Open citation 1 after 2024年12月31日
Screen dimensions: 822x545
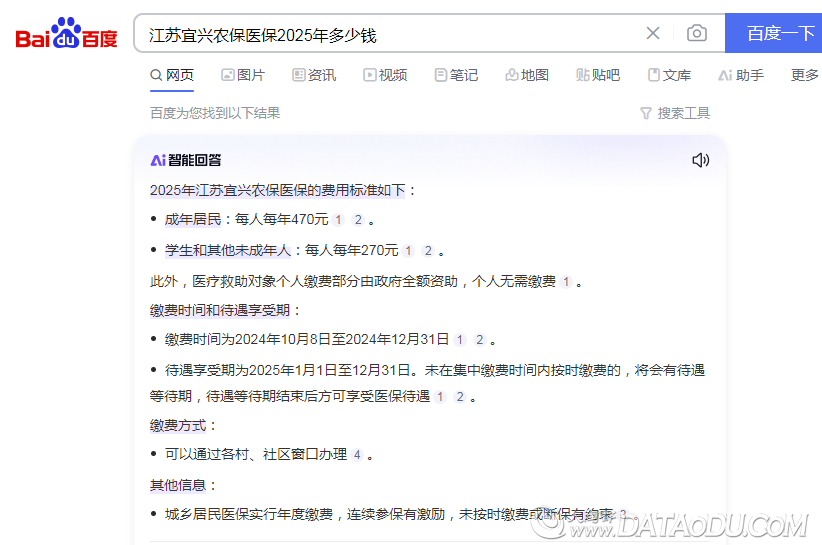460,340
